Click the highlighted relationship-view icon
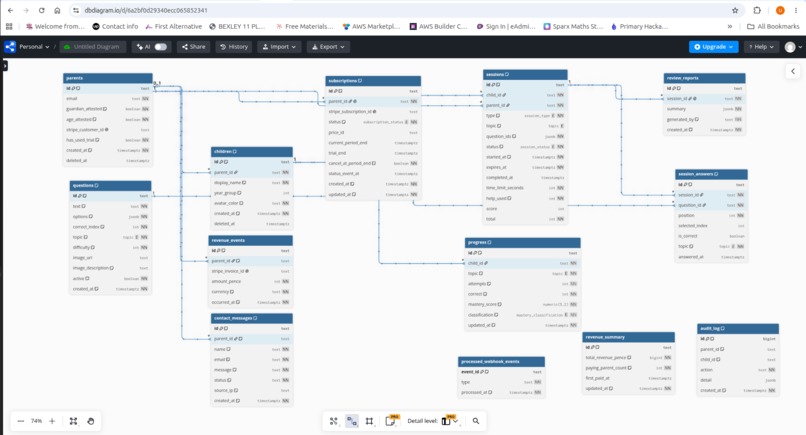Image resolution: width=806 pixels, height=435 pixels. tap(352, 421)
